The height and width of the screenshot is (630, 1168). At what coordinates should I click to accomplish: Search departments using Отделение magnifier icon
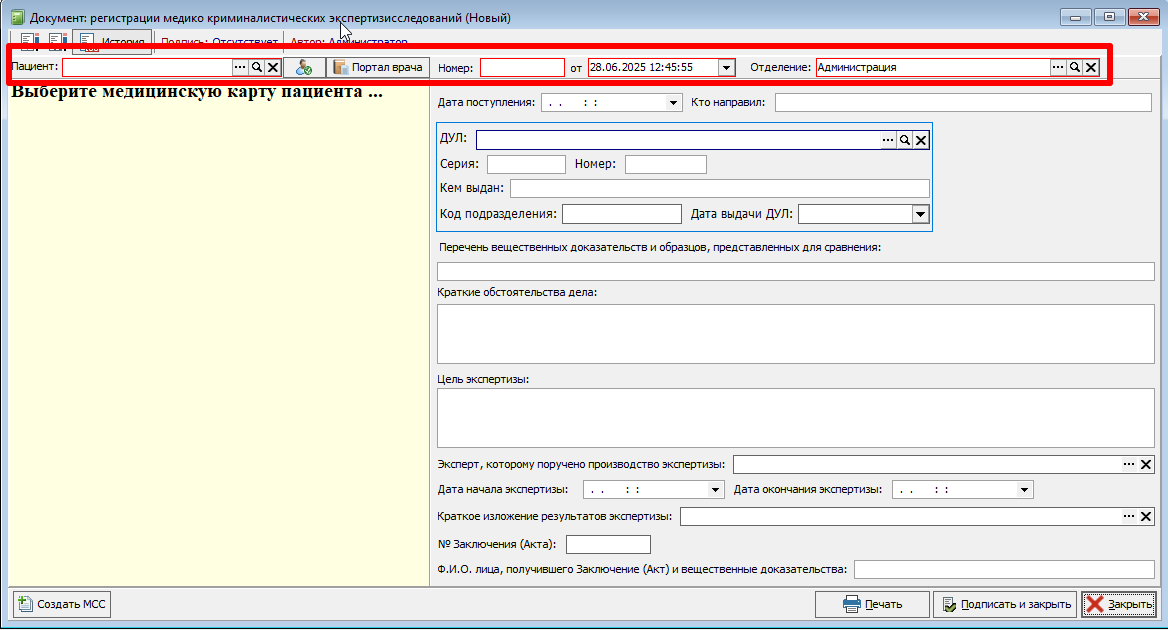click(x=1075, y=67)
